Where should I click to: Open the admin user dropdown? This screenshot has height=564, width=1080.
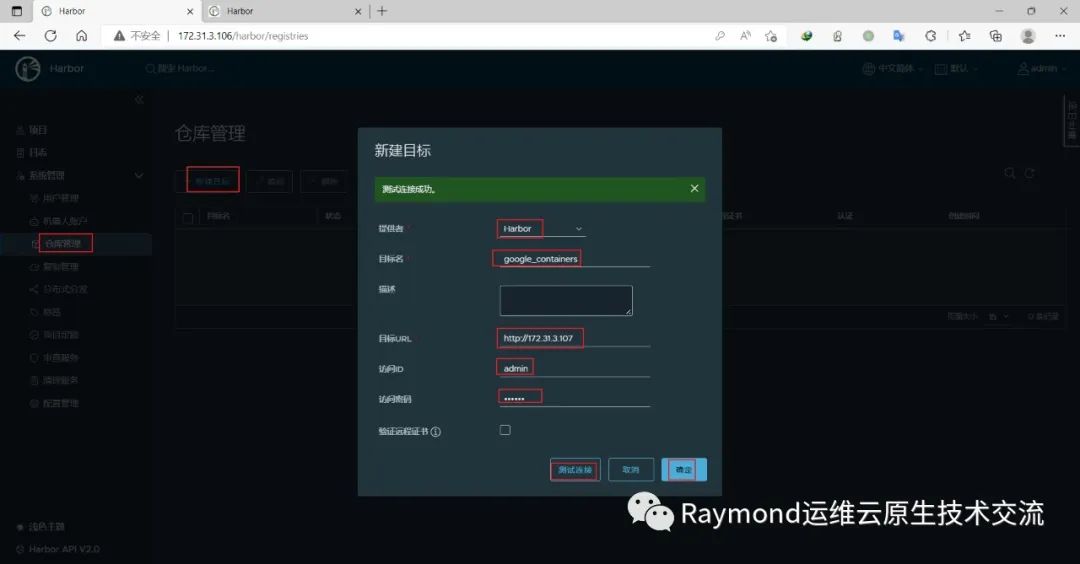click(x=1042, y=68)
